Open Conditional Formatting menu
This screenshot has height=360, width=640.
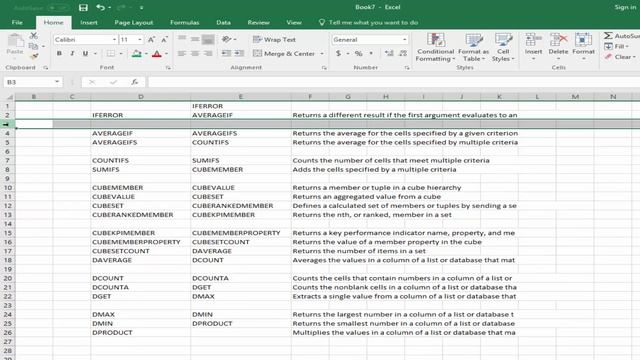436,47
